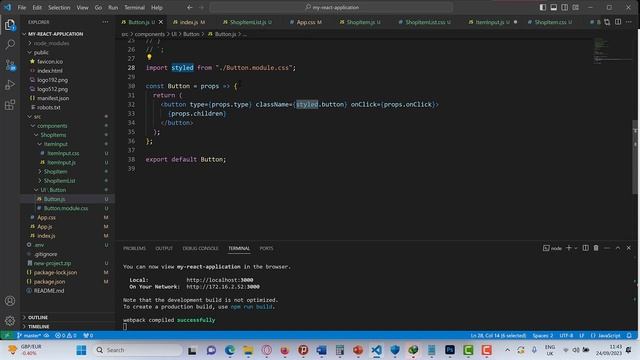
Task: Open the Explorer view in the activity bar
Action: point(10,25)
